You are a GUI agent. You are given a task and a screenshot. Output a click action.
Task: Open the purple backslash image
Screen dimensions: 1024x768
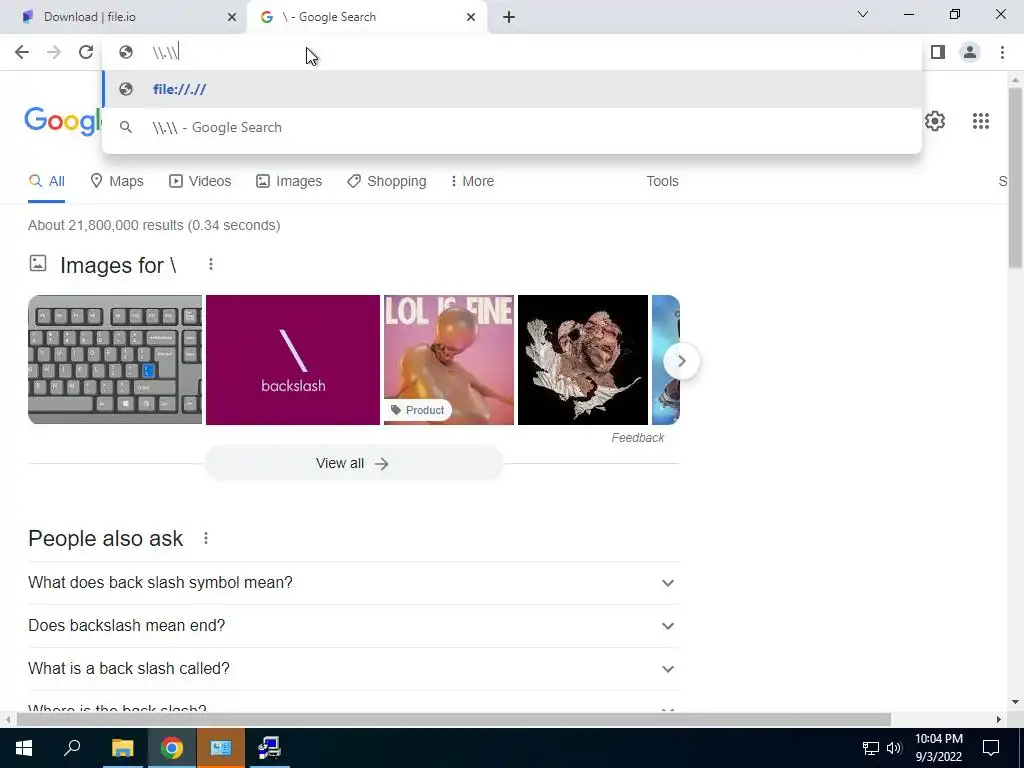pos(293,360)
